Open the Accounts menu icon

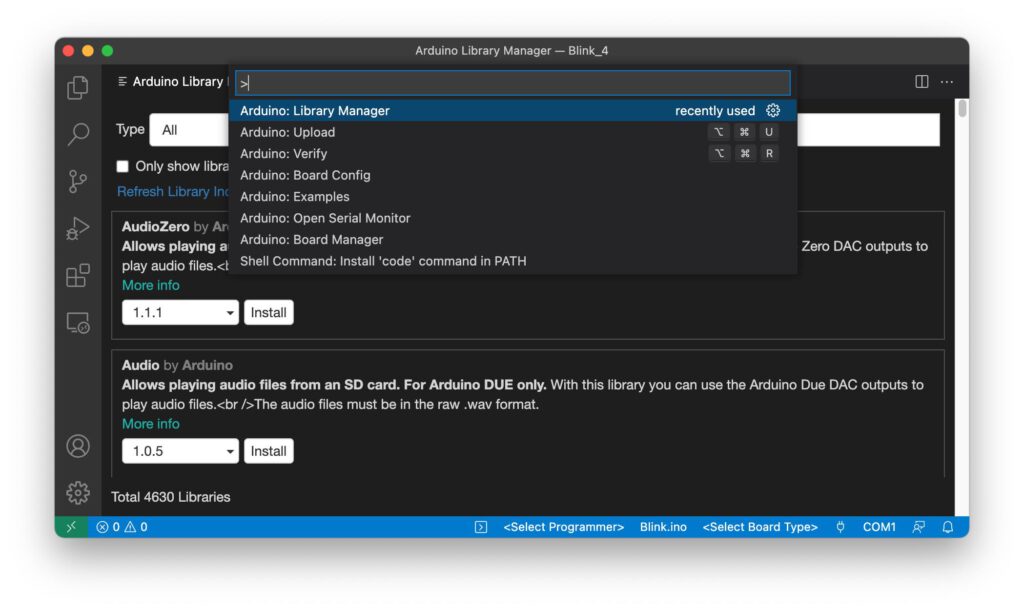78,446
